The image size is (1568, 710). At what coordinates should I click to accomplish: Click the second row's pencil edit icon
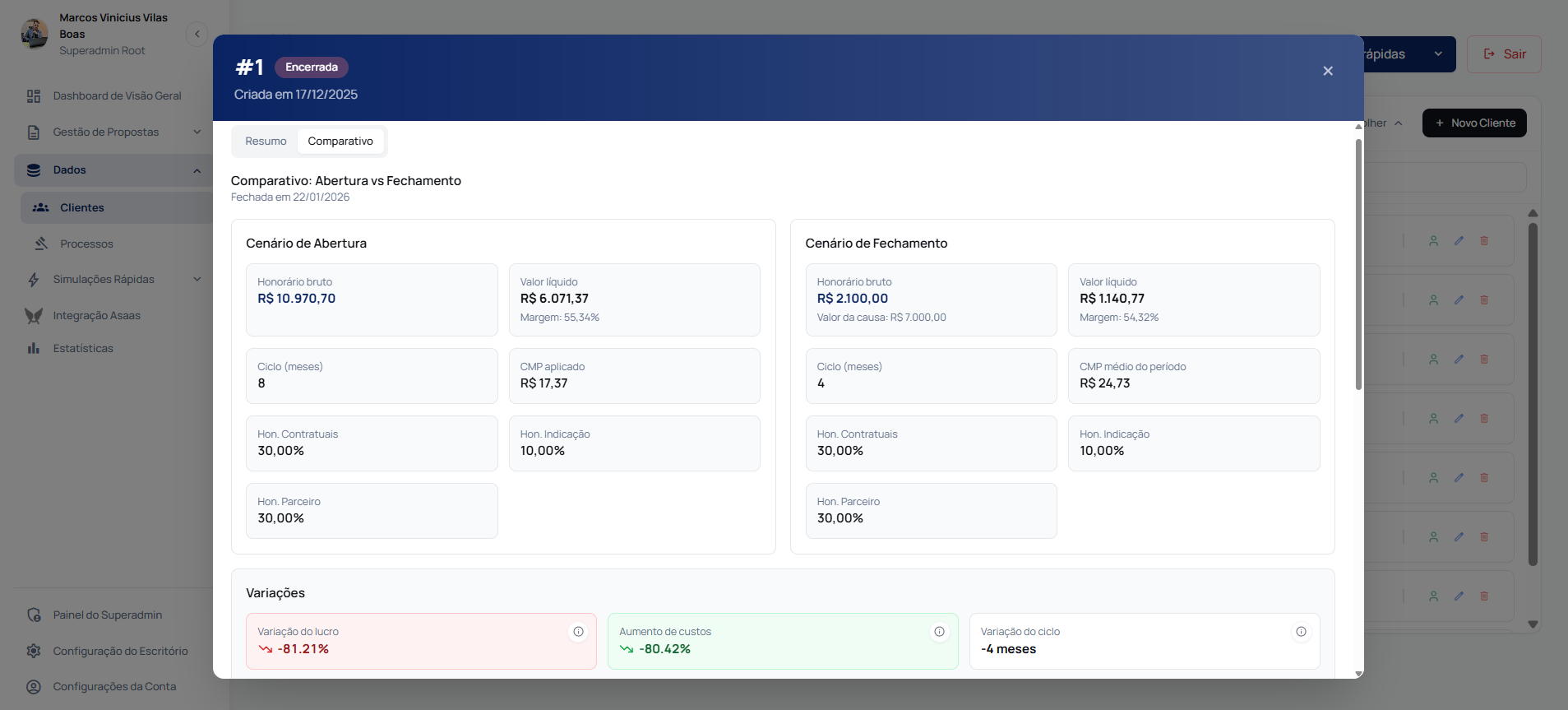pyautogui.click(x=1459, y=300)
